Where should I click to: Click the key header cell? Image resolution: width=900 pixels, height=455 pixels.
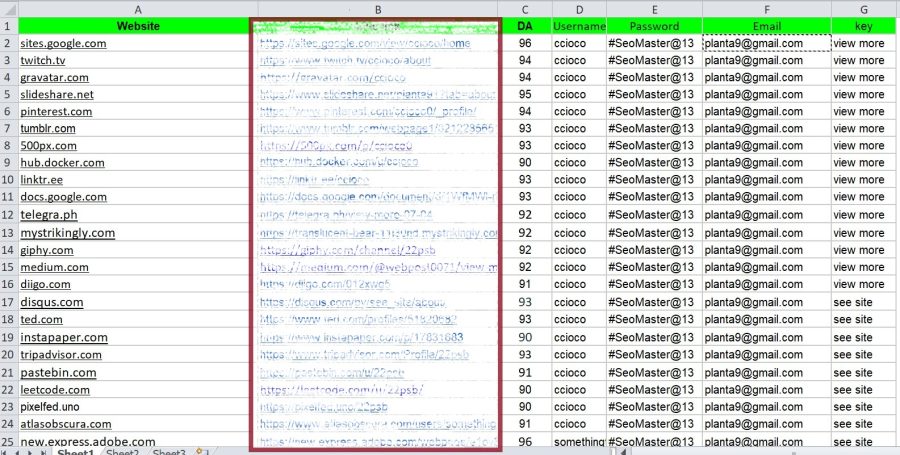tap(864, 26)
